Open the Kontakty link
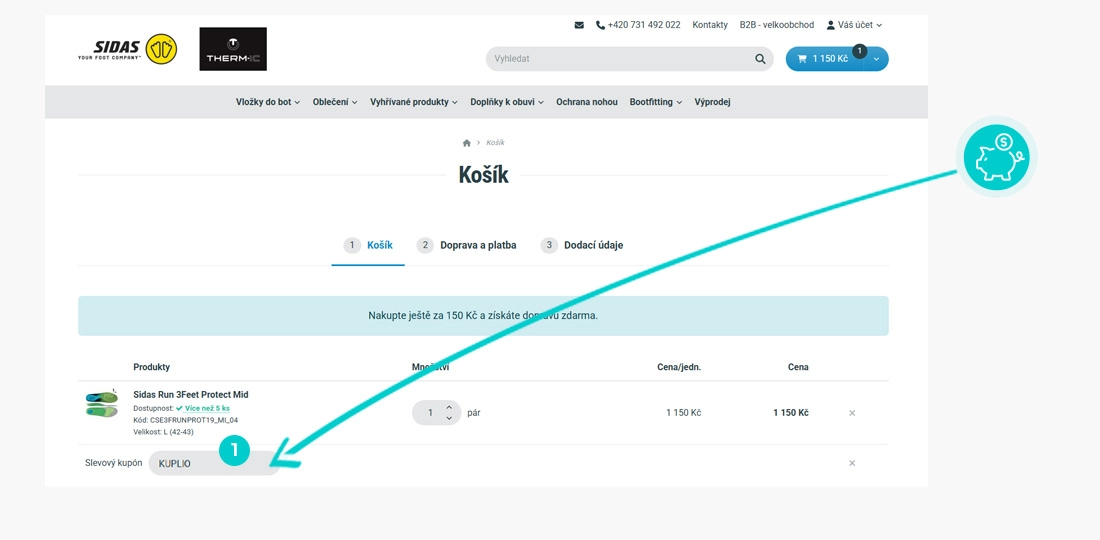This screenshot has height=540, width=1100. (x=710, y=25)
